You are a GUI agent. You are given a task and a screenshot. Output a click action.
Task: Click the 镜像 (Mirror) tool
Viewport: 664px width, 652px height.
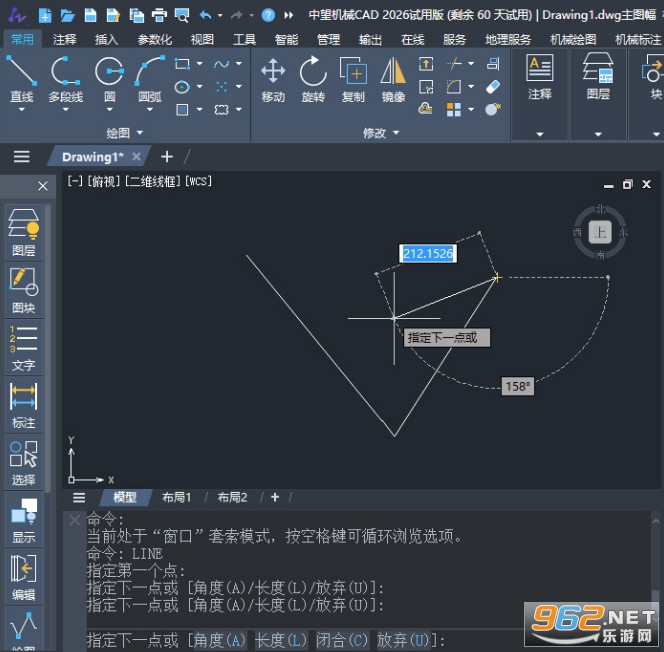pos(393,79)
